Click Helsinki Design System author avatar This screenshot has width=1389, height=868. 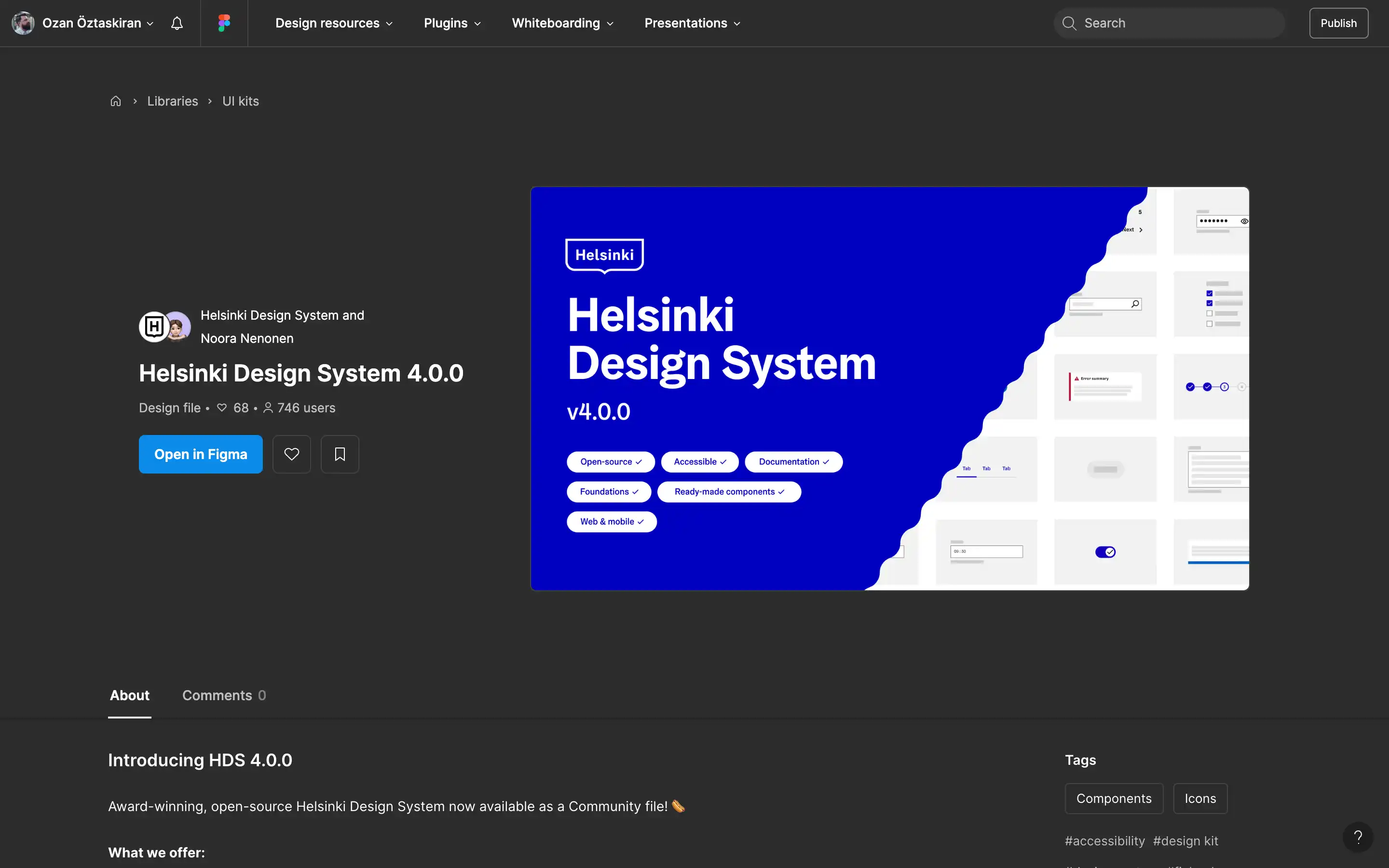tap(153, 326)
